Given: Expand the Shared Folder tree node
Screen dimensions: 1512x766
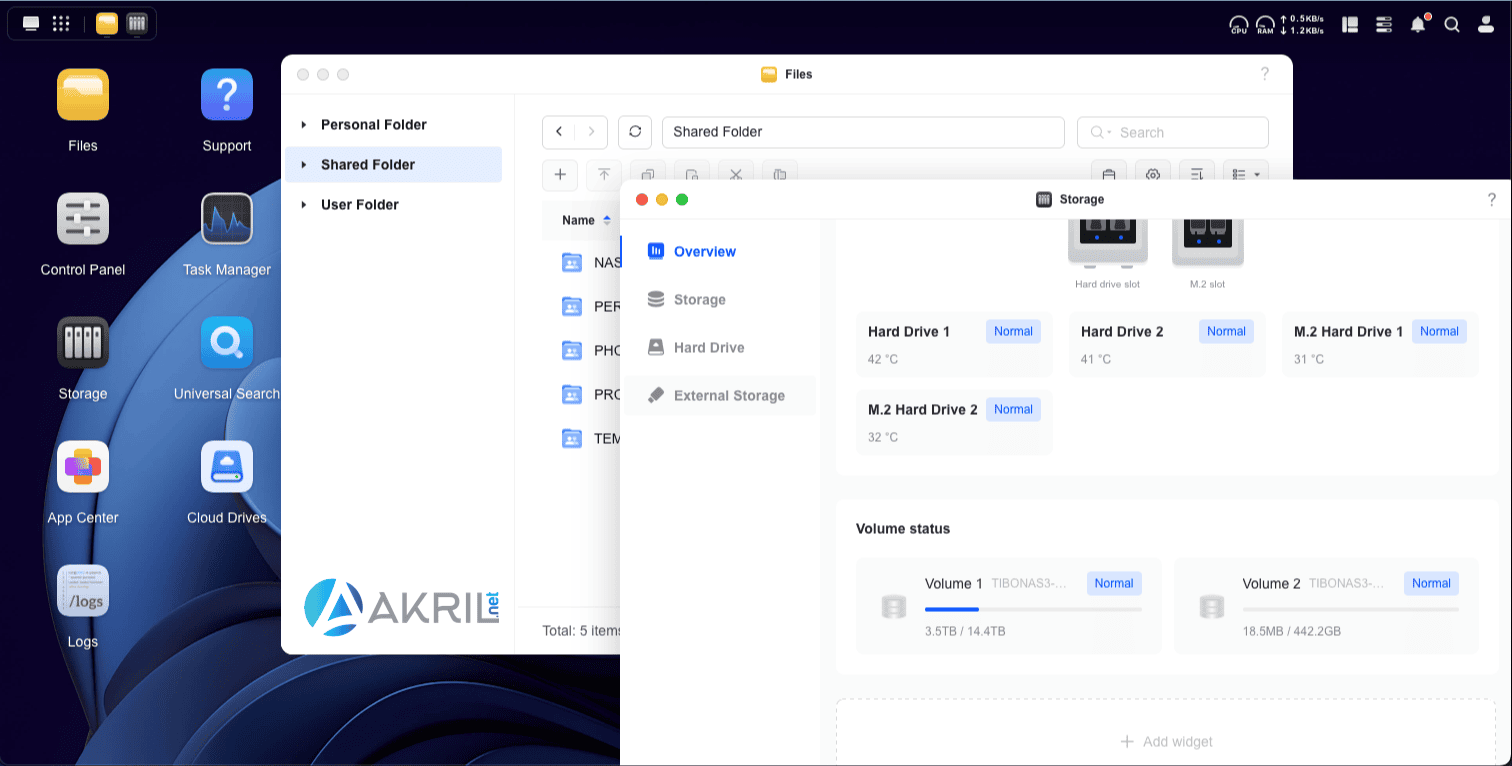Looking at the screenshot, I should (x=304, y=165).
